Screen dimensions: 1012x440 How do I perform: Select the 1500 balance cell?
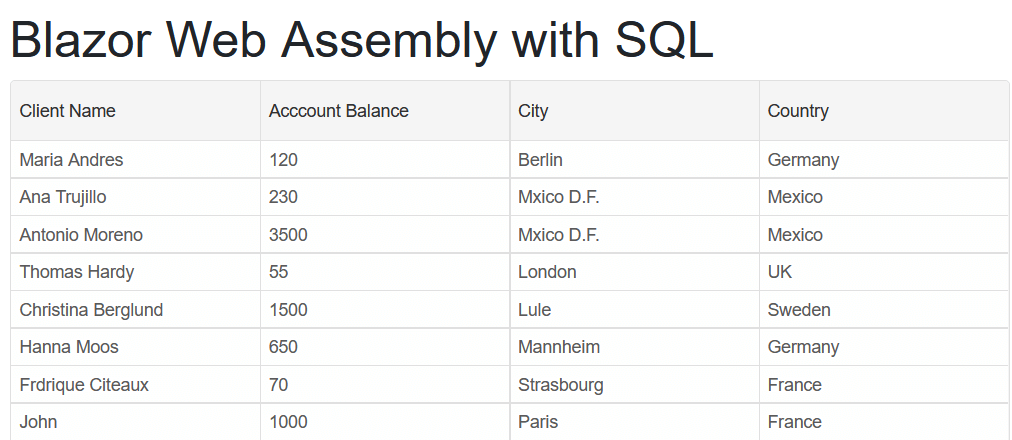288,310
